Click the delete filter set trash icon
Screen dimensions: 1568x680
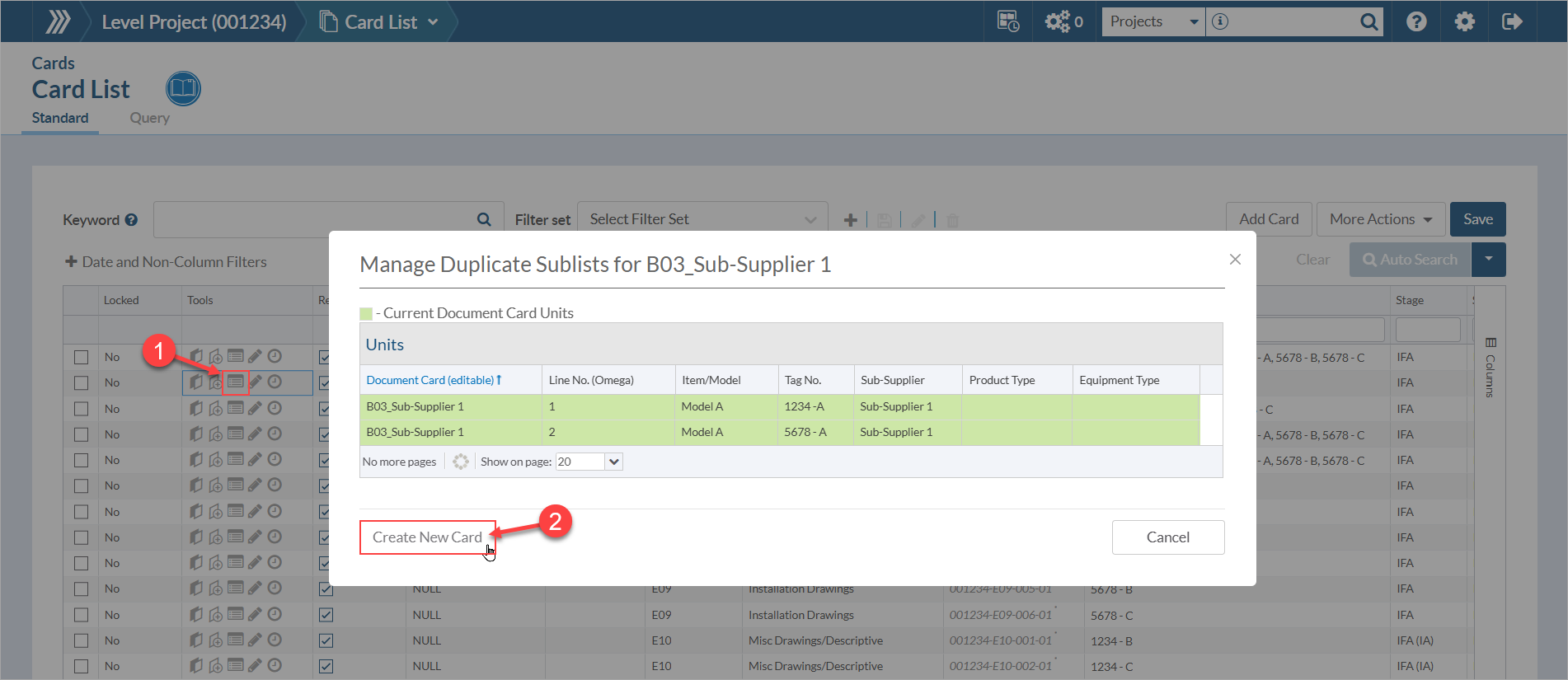[x=953, y=220]
